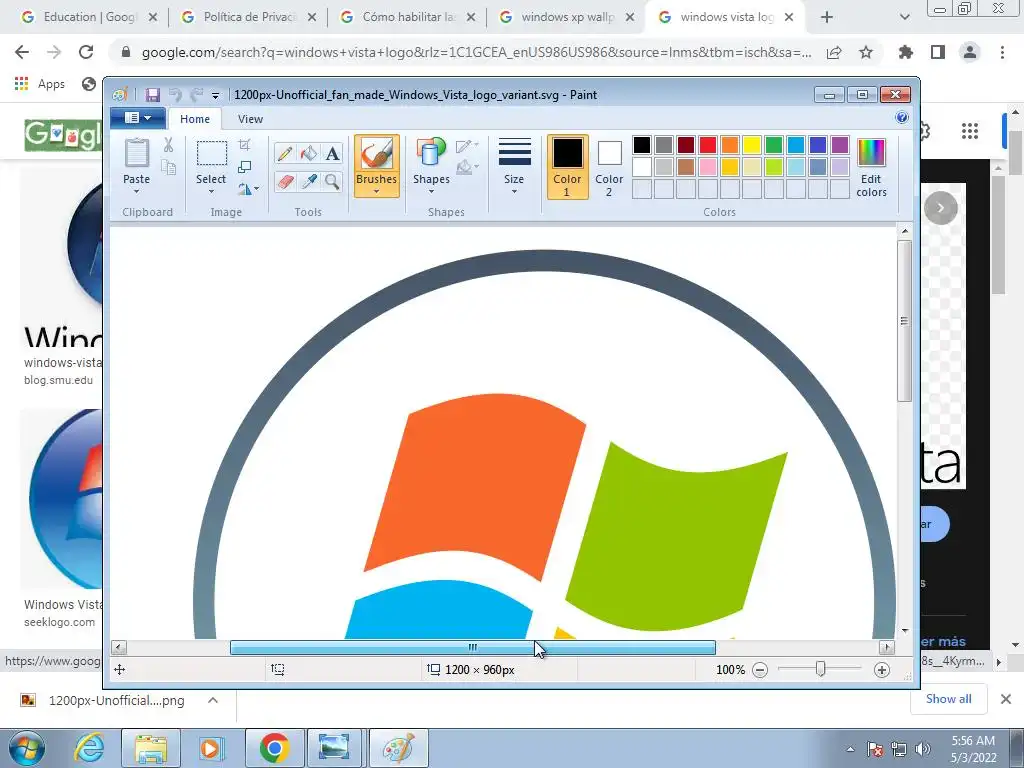Pick the yellow color swatch
The image size is (1024, 768).
[752, 144]
